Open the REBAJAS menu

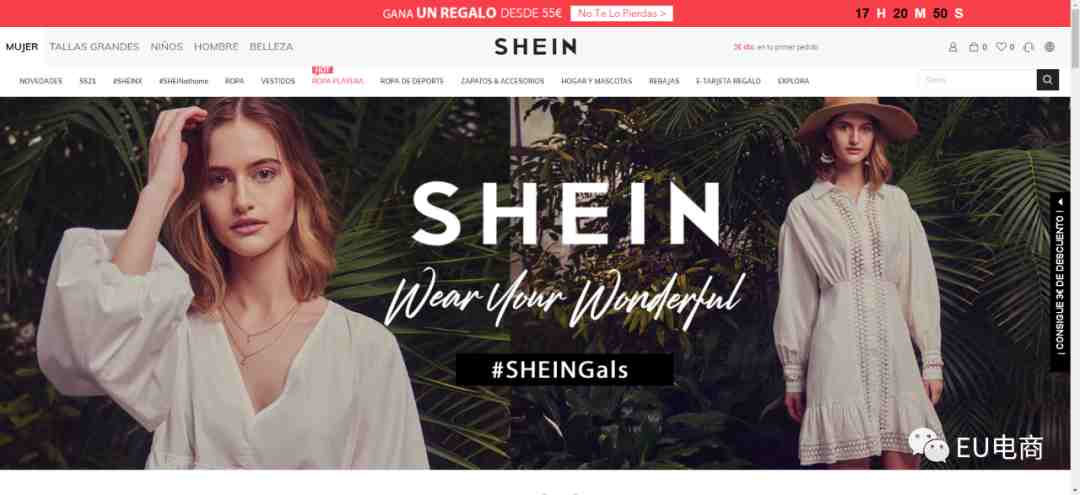[664, 81]
